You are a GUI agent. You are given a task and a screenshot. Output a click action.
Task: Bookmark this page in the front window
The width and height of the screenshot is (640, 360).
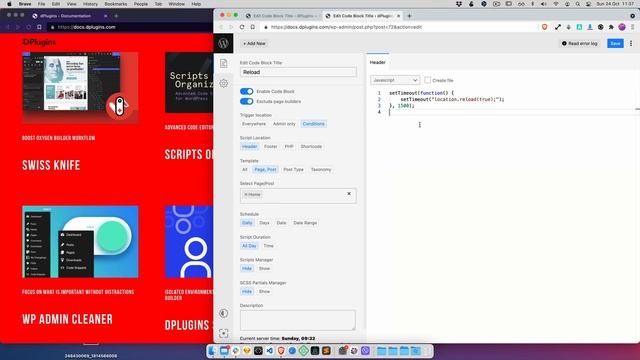coord(253,27)
